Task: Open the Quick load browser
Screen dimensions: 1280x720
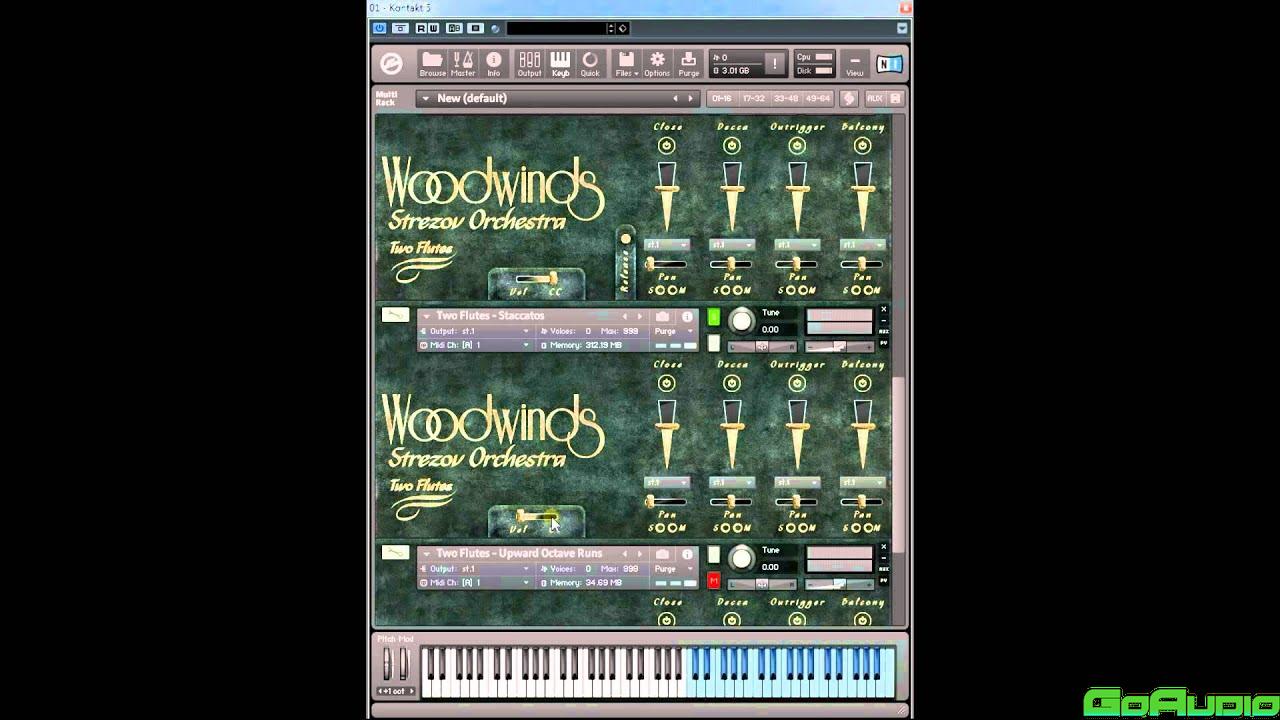Action: [x=590, y=64]
